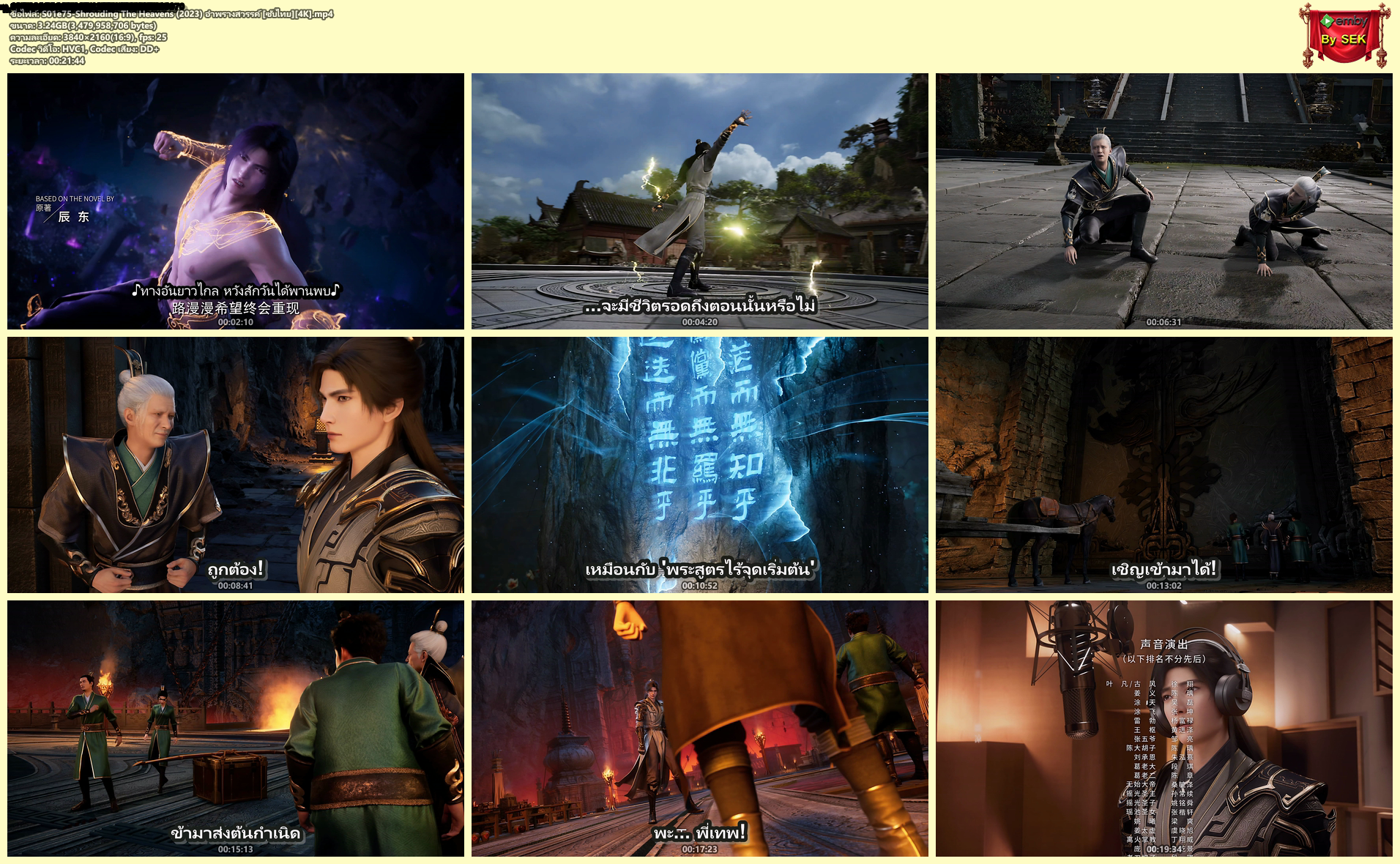Click the resolution text 3840×2160(16:9)
Image resolution: width=1400 pixels, height=864 pixels.
pyautogui.click(x=88, y=37)
